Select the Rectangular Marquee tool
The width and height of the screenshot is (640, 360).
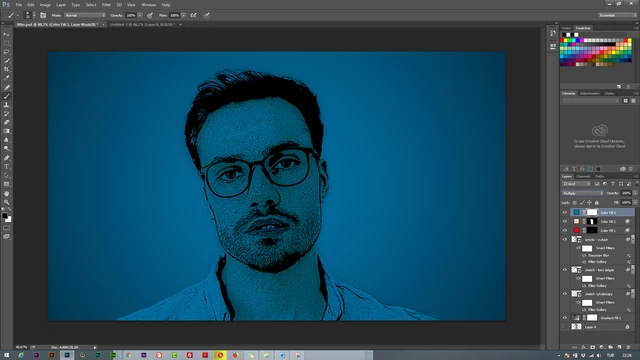[6, 43]
